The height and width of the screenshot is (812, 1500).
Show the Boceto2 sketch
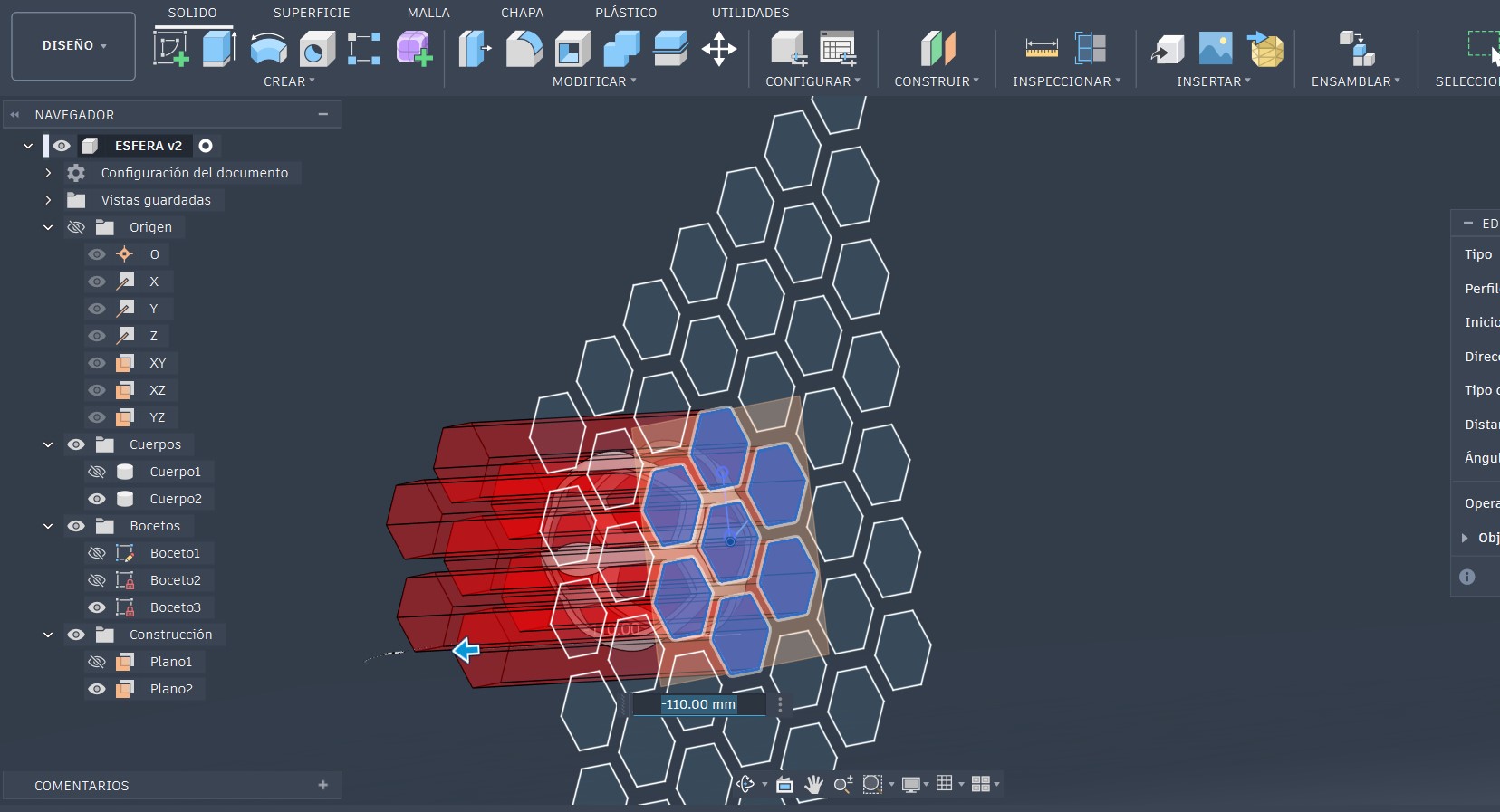point(97,580)
